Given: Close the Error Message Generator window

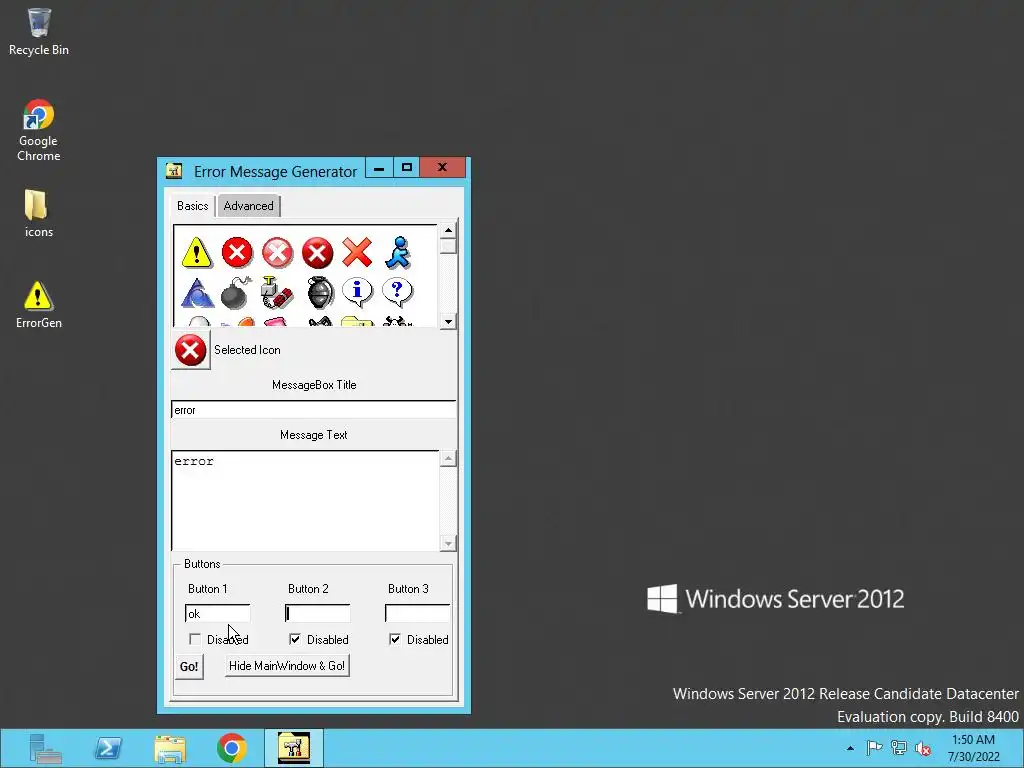Looking at the screenshot, I should click(x=442, y=168).
